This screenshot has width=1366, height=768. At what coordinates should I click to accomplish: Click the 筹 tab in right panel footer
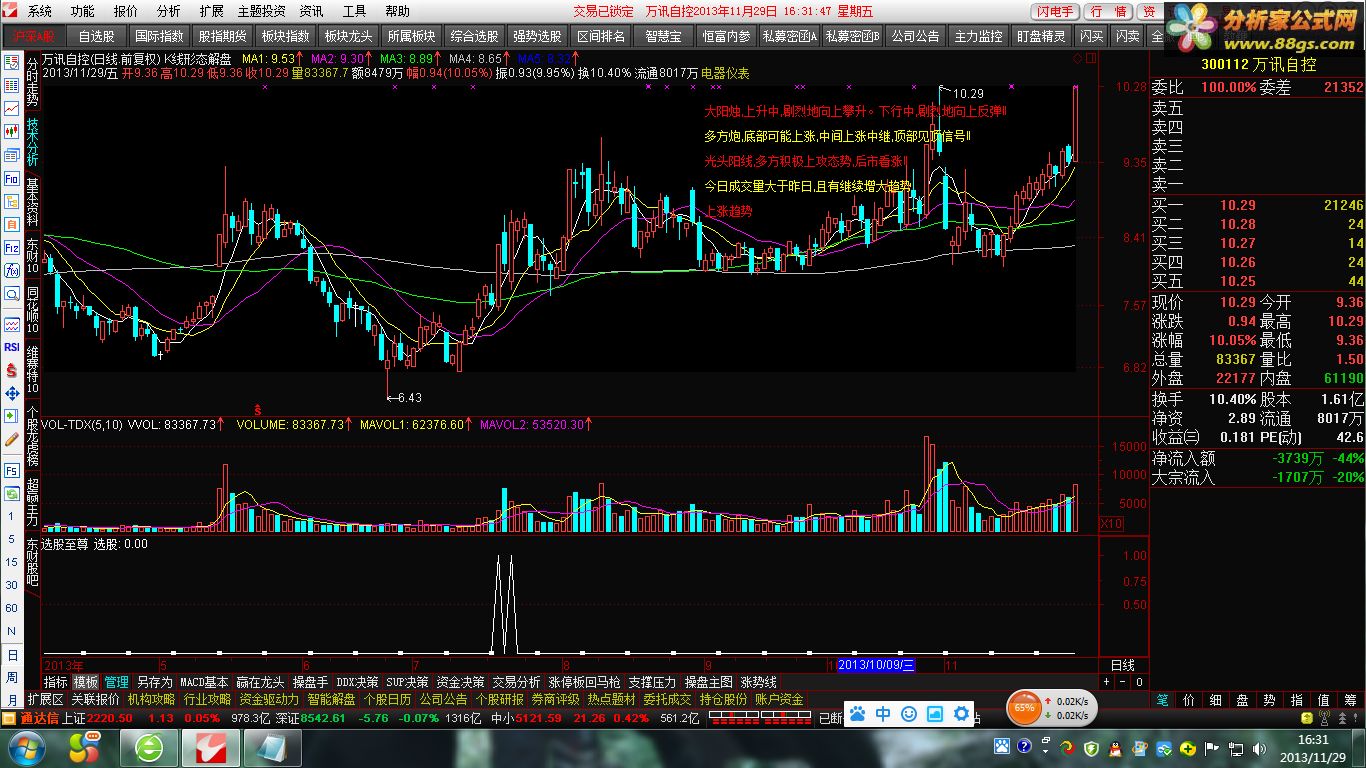click(1351, 700)
